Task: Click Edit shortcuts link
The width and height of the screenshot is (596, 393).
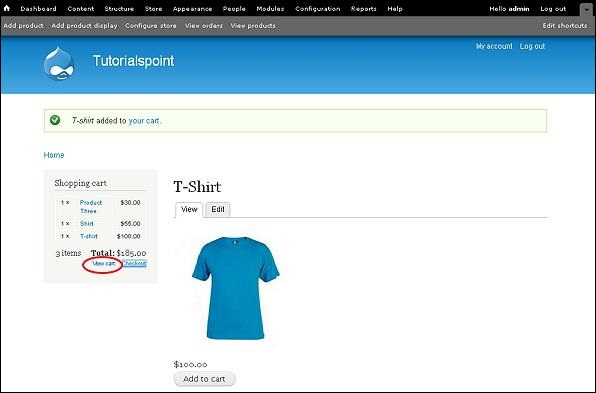Action: [x=565, y=25]
